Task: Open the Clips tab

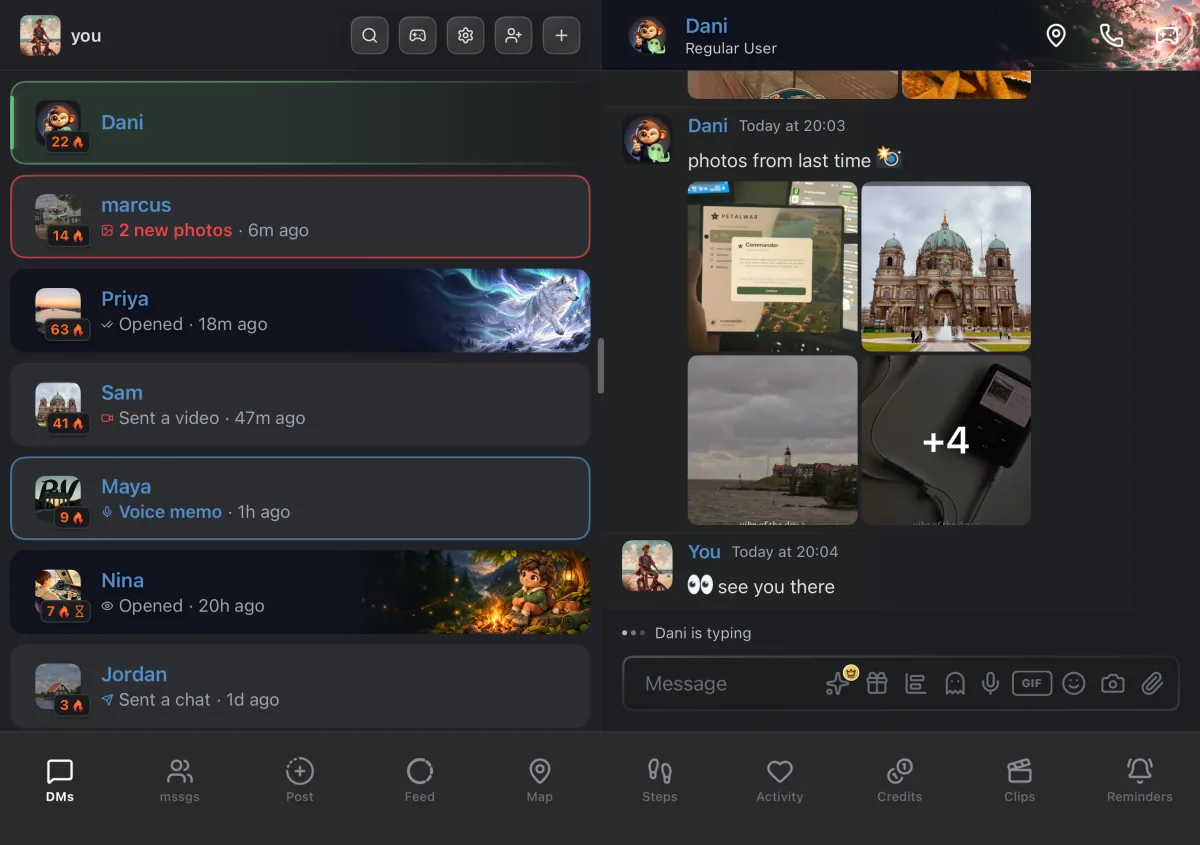Action: 1020,781
